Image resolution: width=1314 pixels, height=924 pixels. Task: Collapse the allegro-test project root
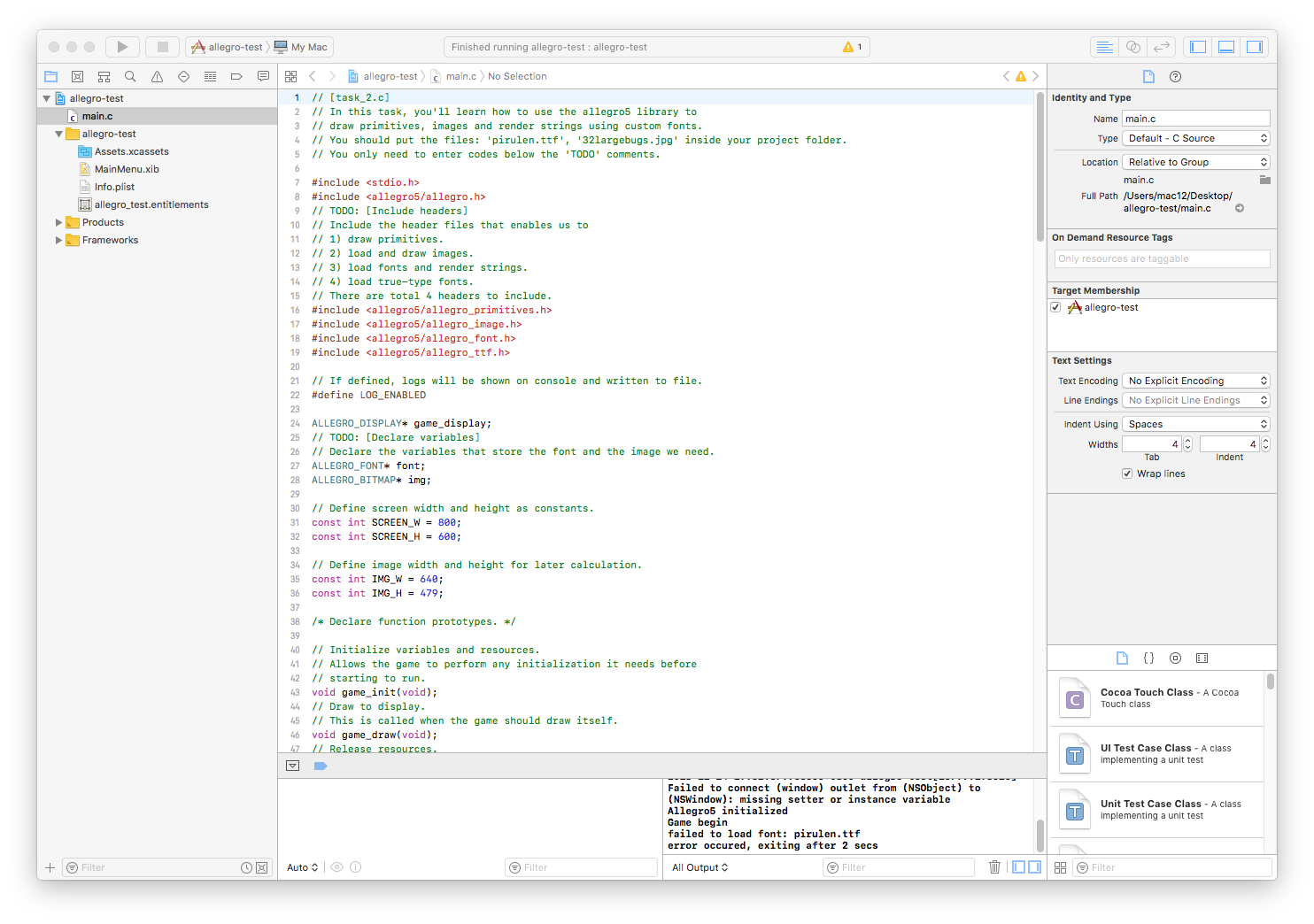[46, 98]
